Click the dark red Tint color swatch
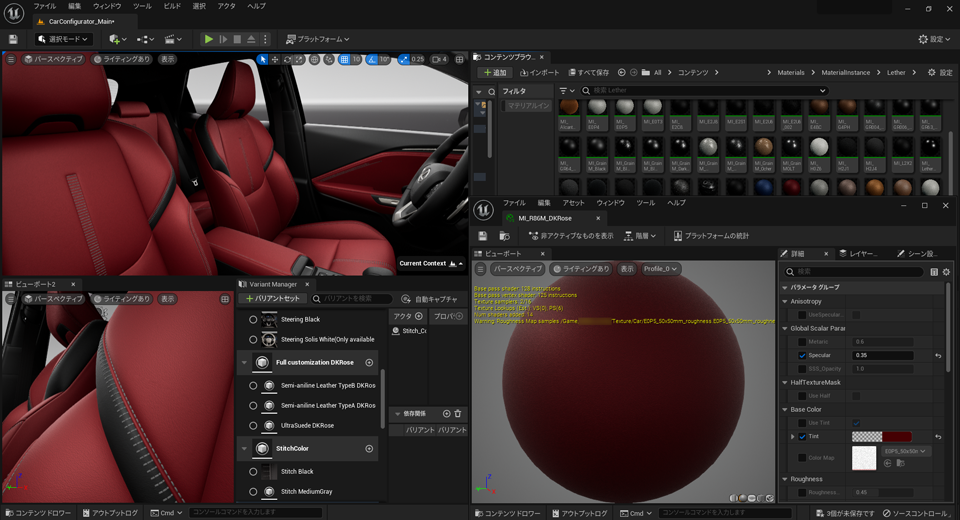Viewport: 960px width, 520px height. coord(896,437)
